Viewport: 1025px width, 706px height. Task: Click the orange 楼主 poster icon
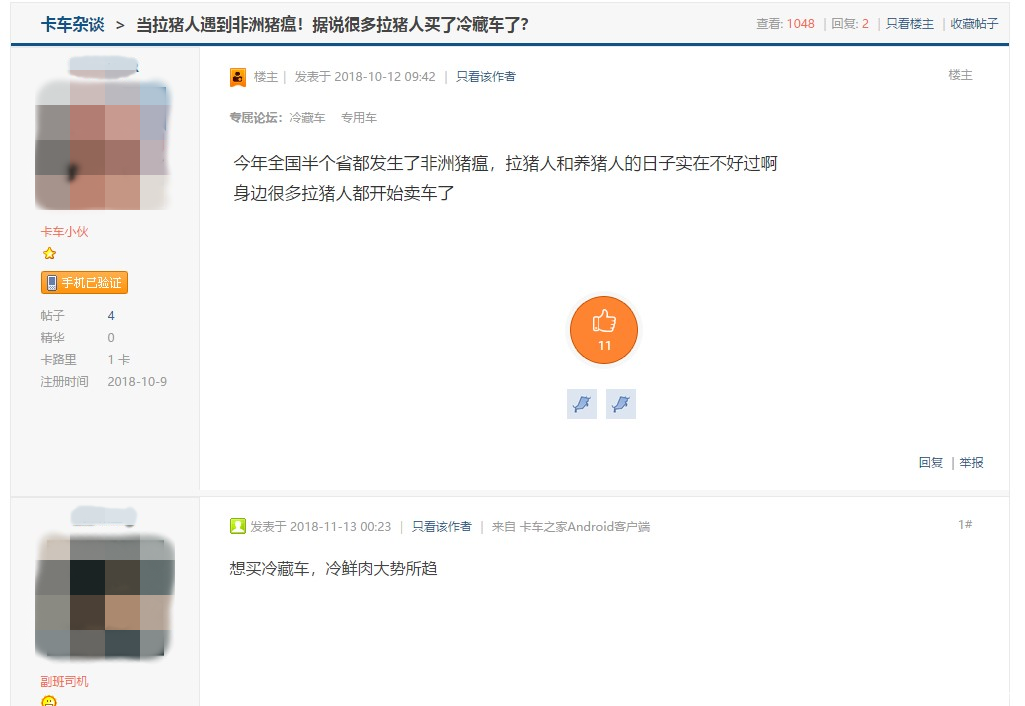click(x=238, y=77)
